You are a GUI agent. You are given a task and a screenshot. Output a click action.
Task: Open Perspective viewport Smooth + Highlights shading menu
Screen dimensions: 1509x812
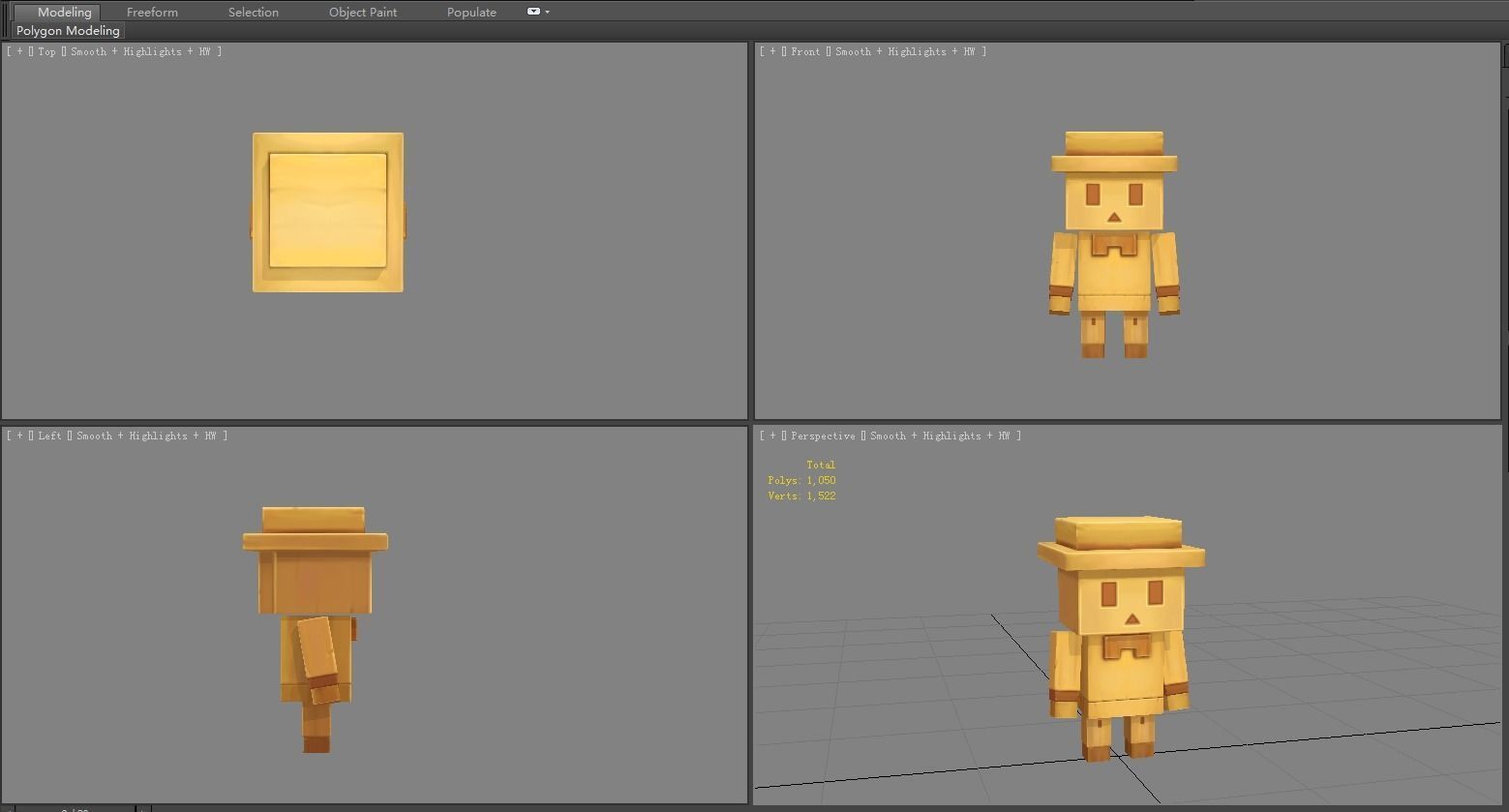pyautogui.click(x=940, y=436)
